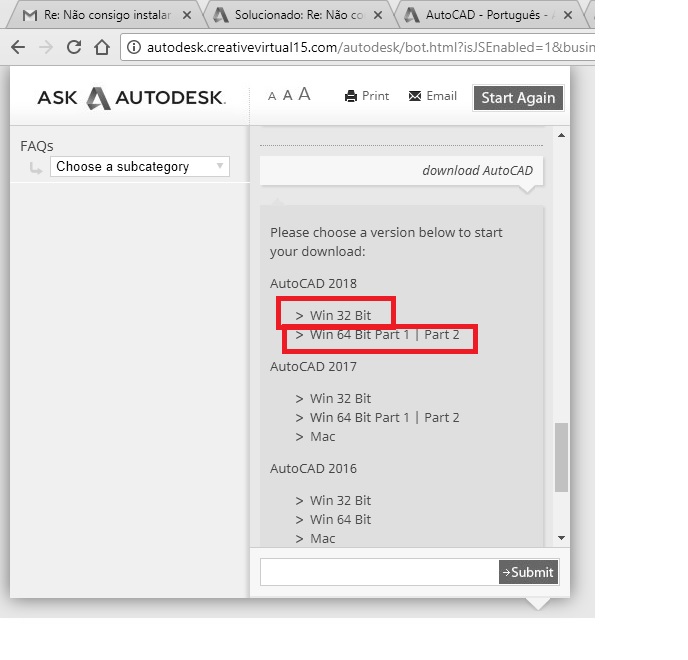Click the chat scrollbar down arrow
The width and height of the screenshot is (688, 660).
pos(561,538)
